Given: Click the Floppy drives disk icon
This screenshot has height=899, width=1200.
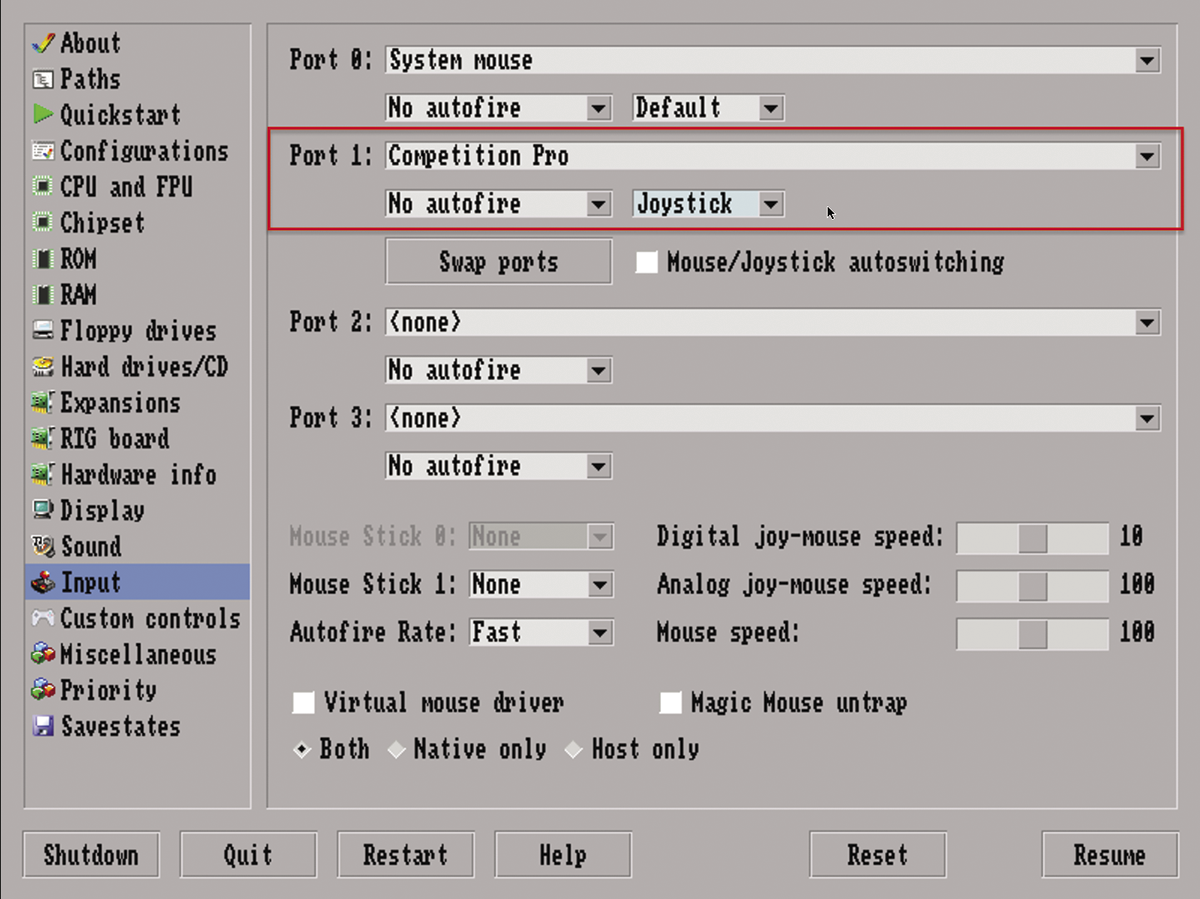Looking at the screenshot, I should [43, 331].
